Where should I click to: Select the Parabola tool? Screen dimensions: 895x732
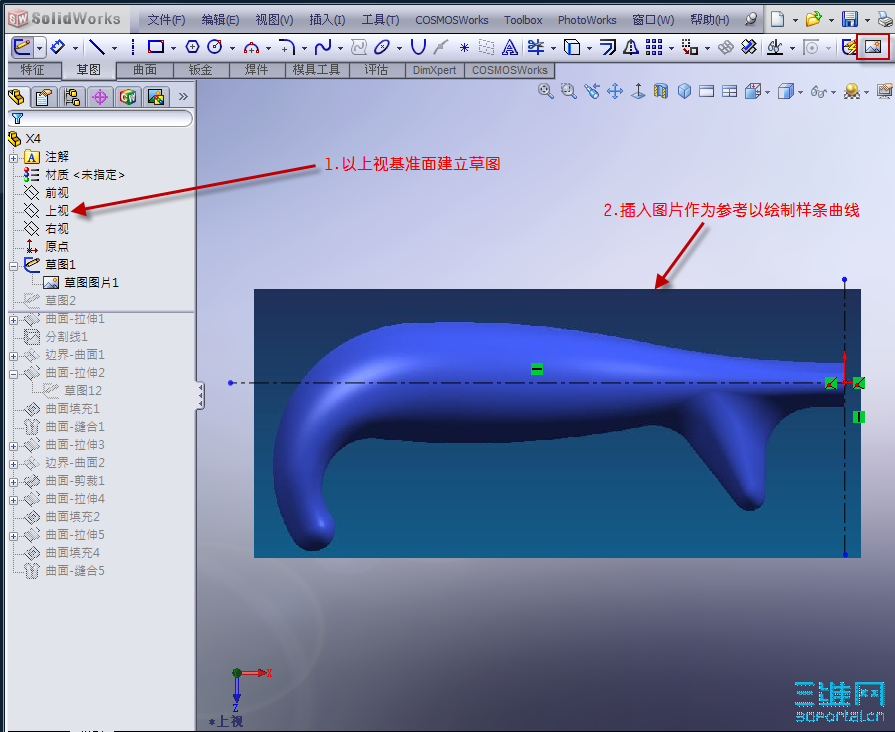pos(418,47)
